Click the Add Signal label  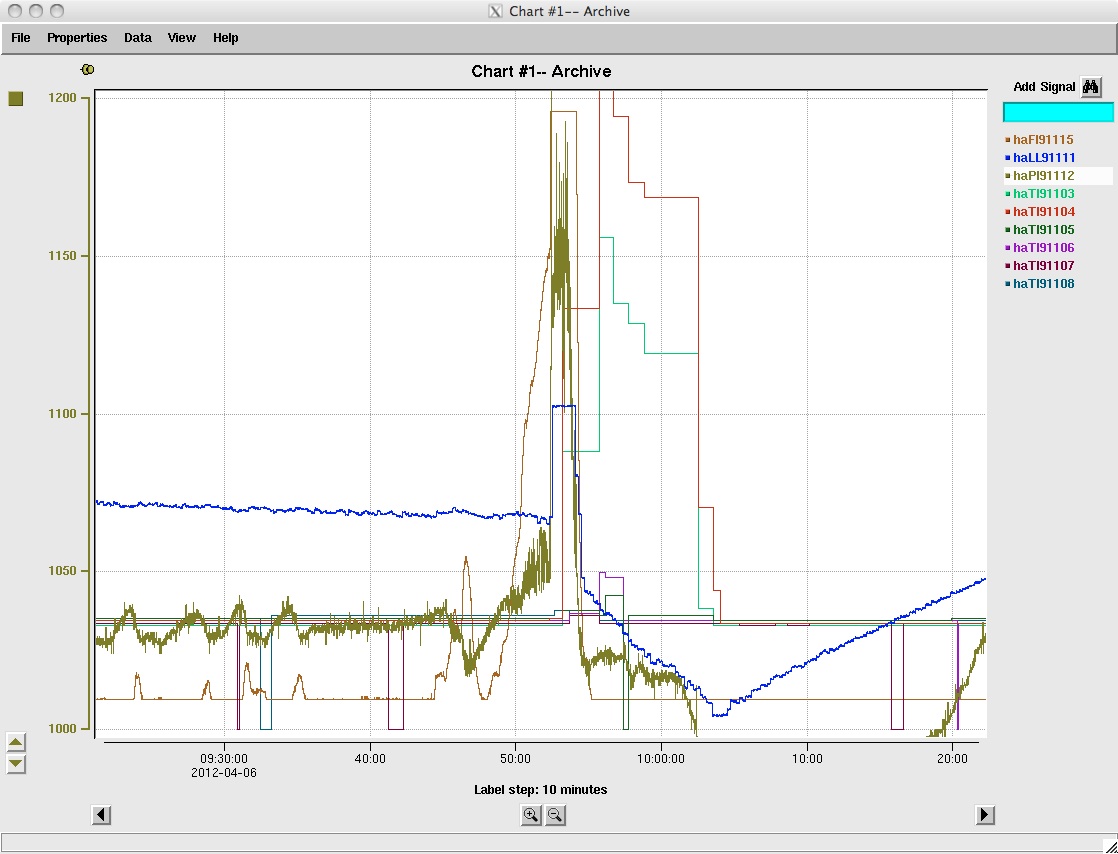1044,87
